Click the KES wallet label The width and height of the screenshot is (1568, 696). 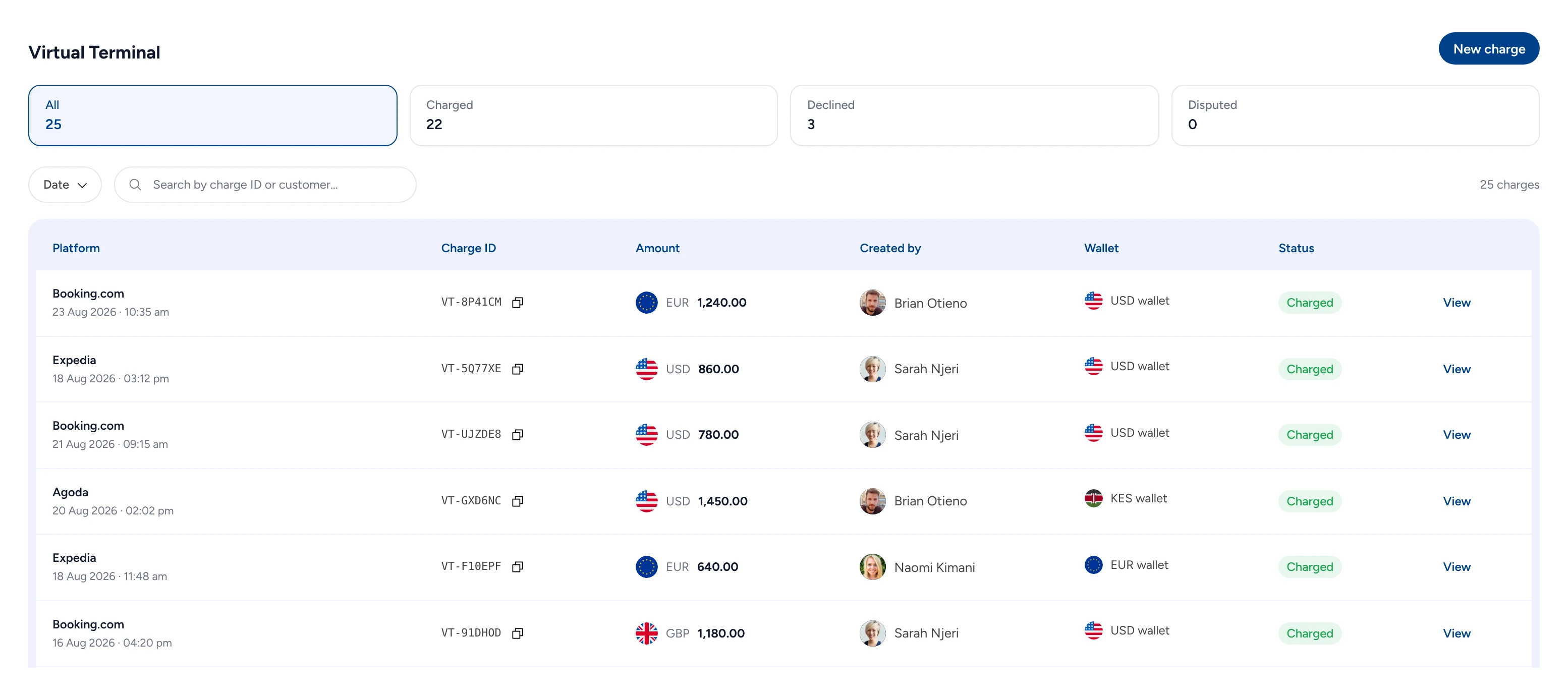(x=1138, y=498)
